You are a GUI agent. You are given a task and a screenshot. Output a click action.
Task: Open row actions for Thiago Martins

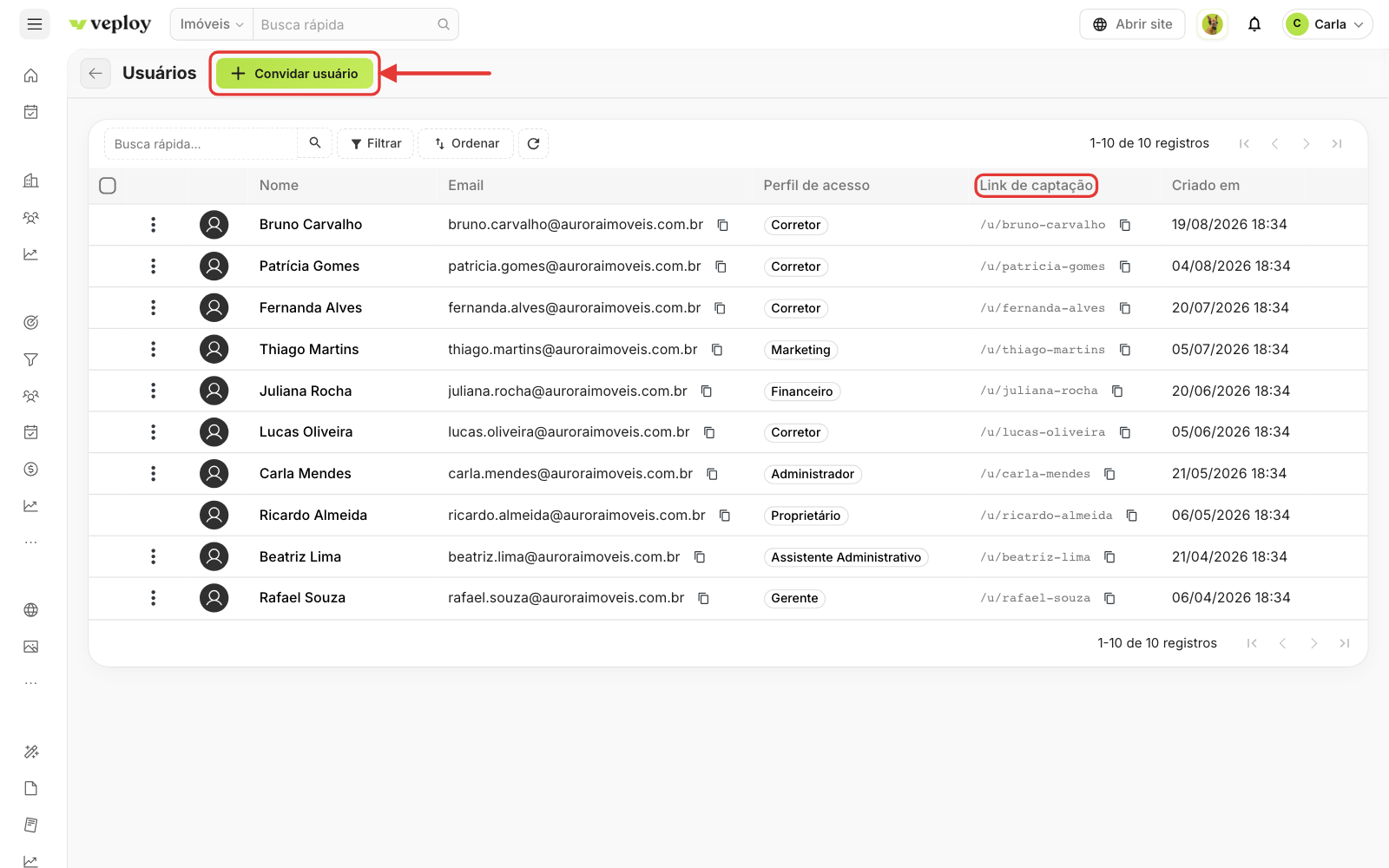(x=154, y=349)
